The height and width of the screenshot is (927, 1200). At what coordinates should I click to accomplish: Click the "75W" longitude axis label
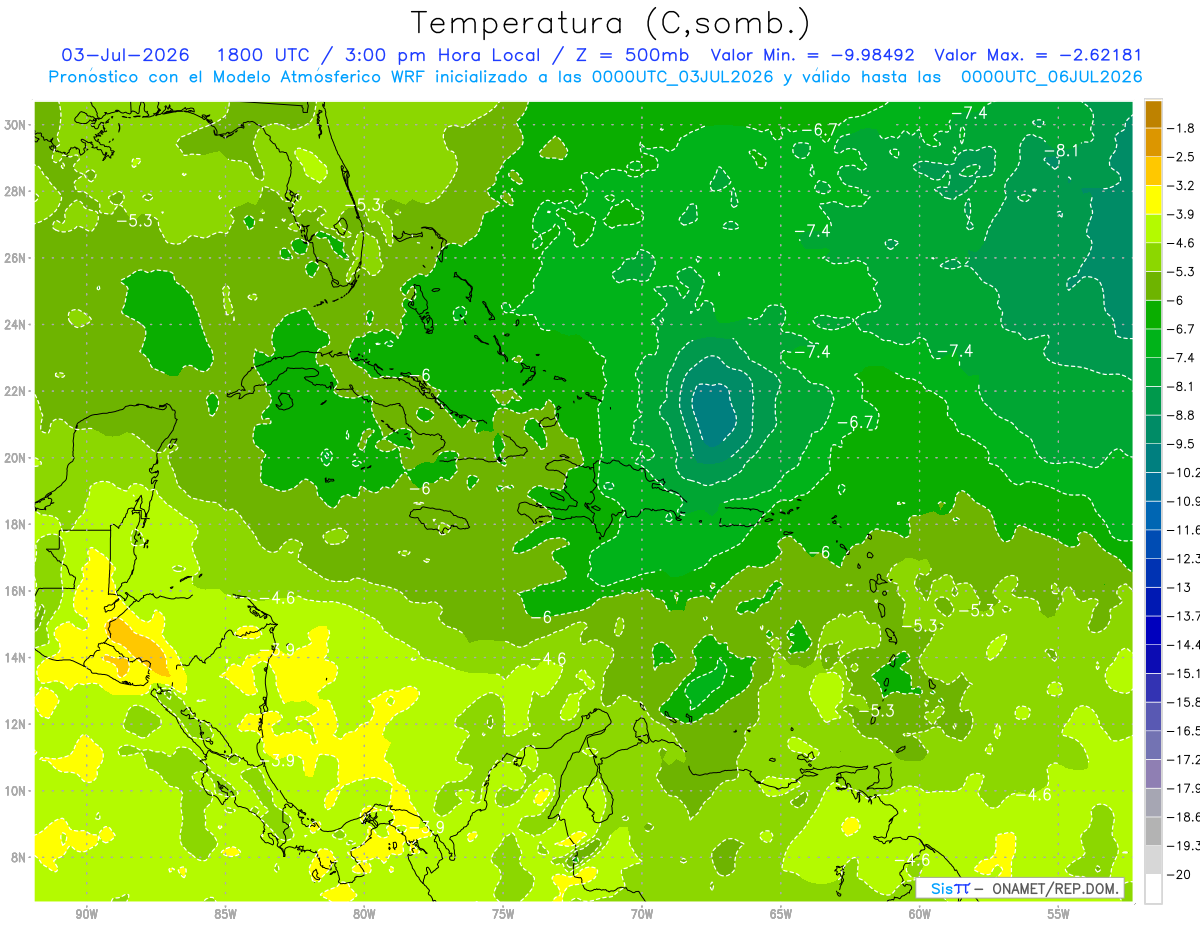pyautogui.click(x=503, y=914)
